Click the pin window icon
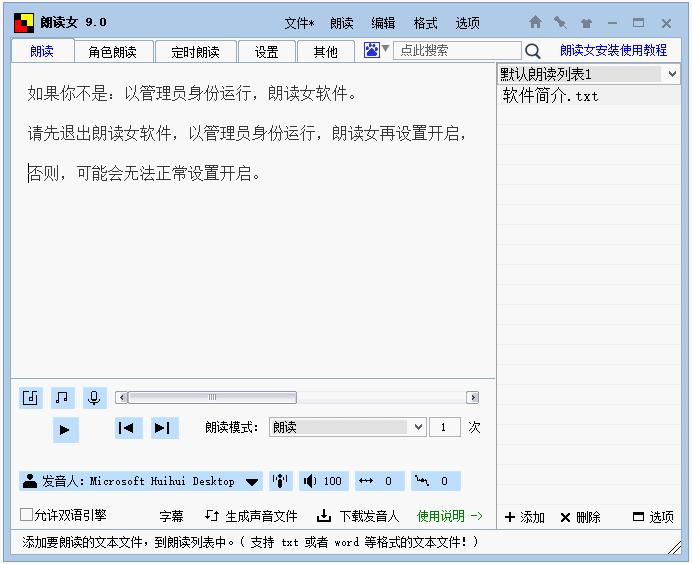692x564 pixels. pyautogui.click(x=561, y=22)
